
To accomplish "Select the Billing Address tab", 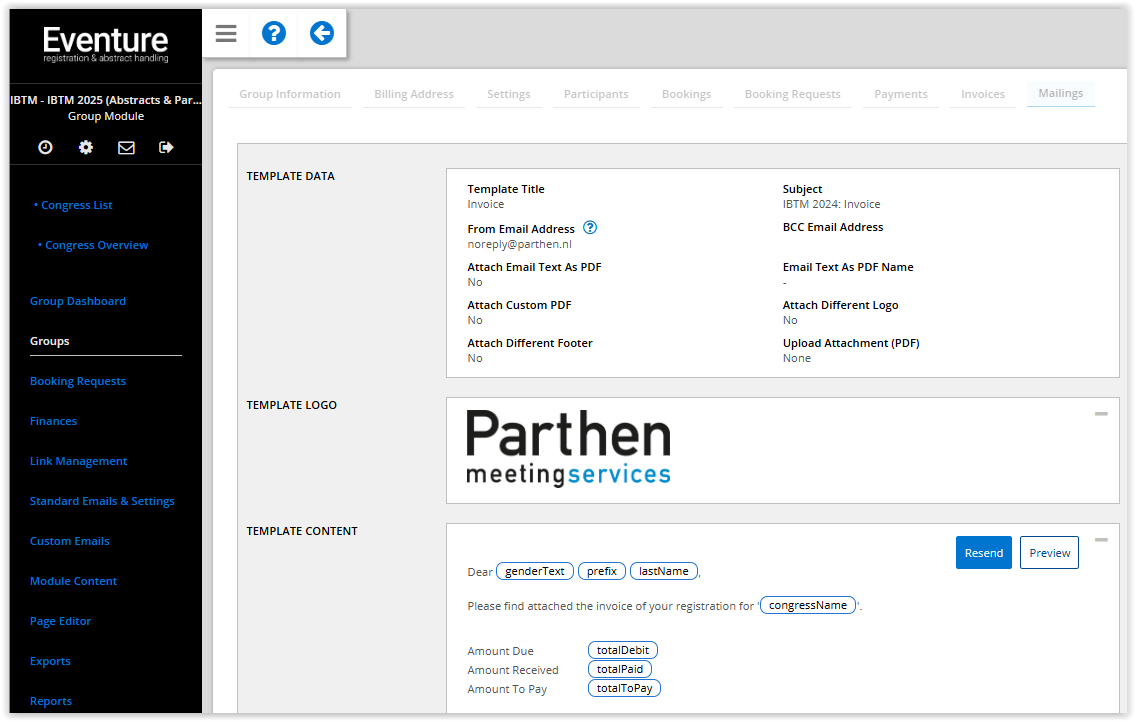I will (414, 94).
